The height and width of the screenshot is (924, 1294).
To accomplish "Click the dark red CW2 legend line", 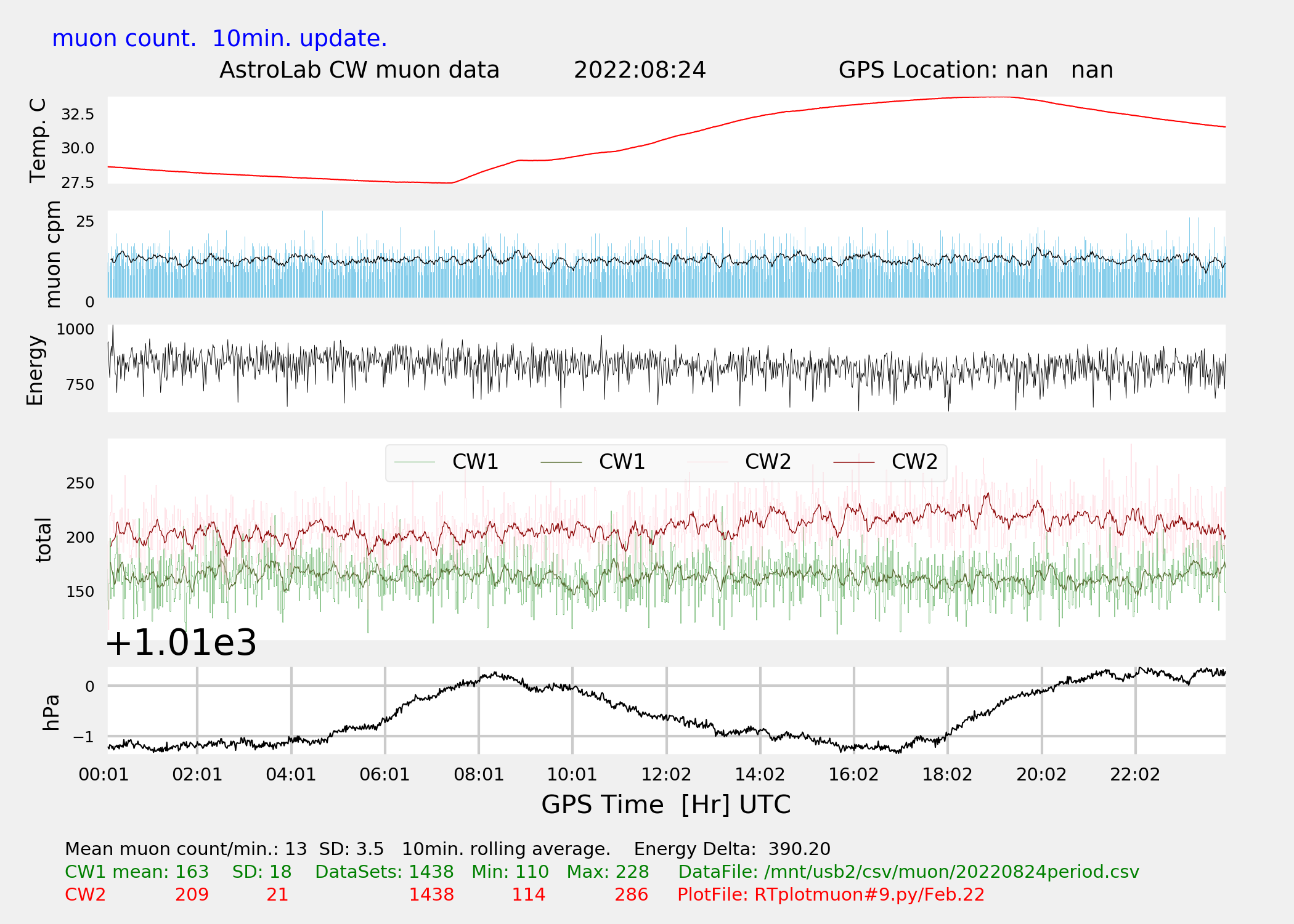I will coord(853,462).
